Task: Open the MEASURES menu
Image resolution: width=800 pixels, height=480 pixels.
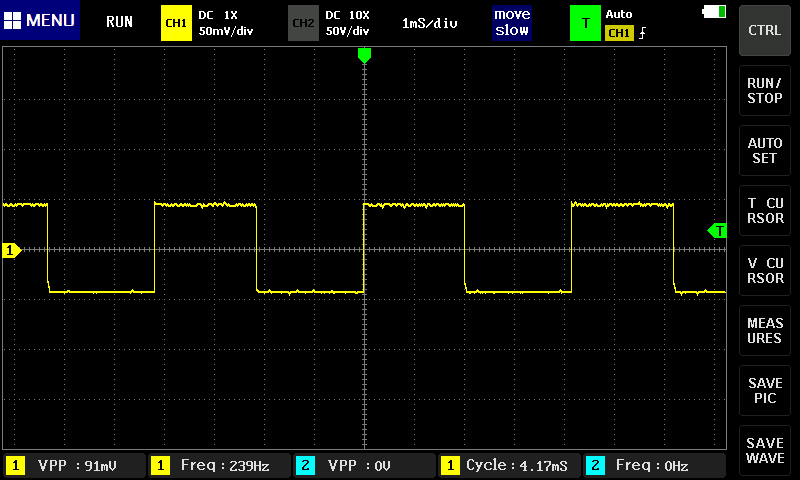Action: (x=764, y=331)
